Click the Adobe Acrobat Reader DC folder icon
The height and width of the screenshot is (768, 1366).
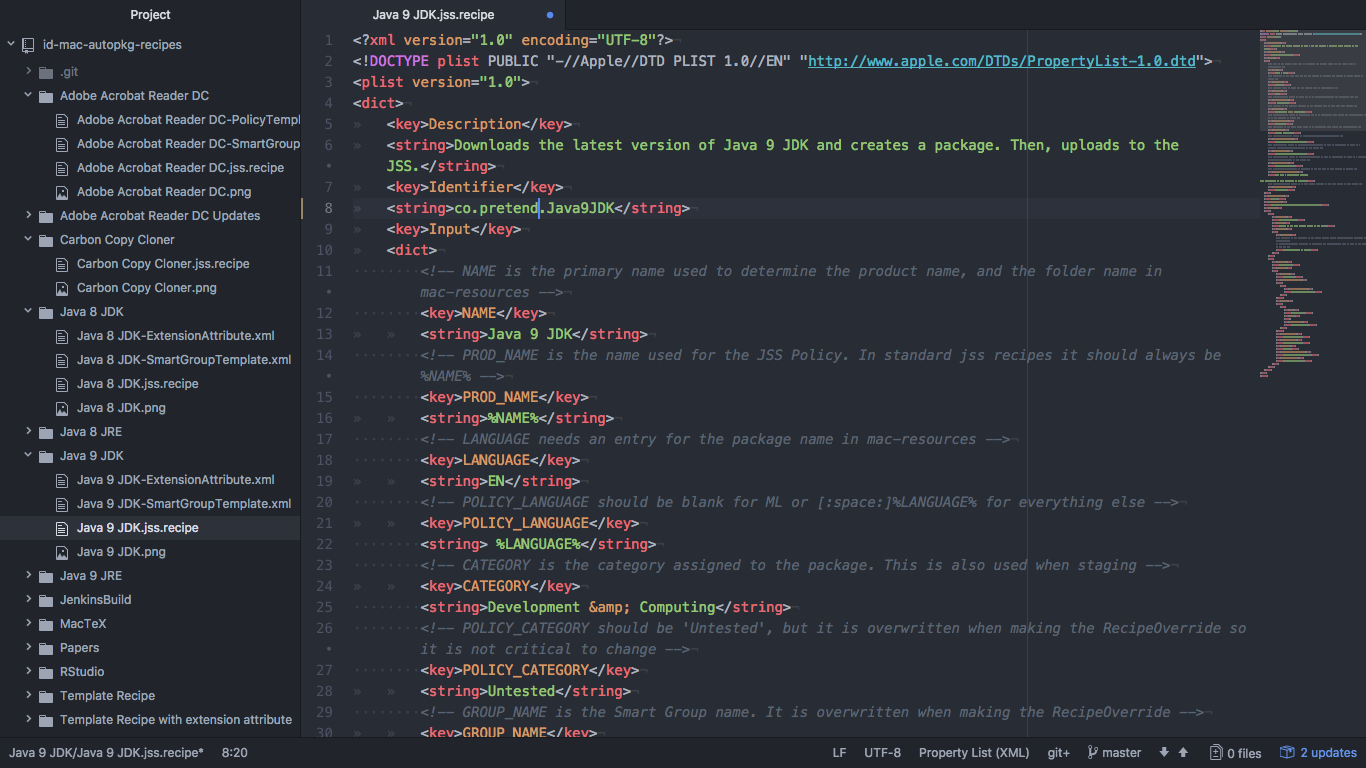tap(45, 96)
